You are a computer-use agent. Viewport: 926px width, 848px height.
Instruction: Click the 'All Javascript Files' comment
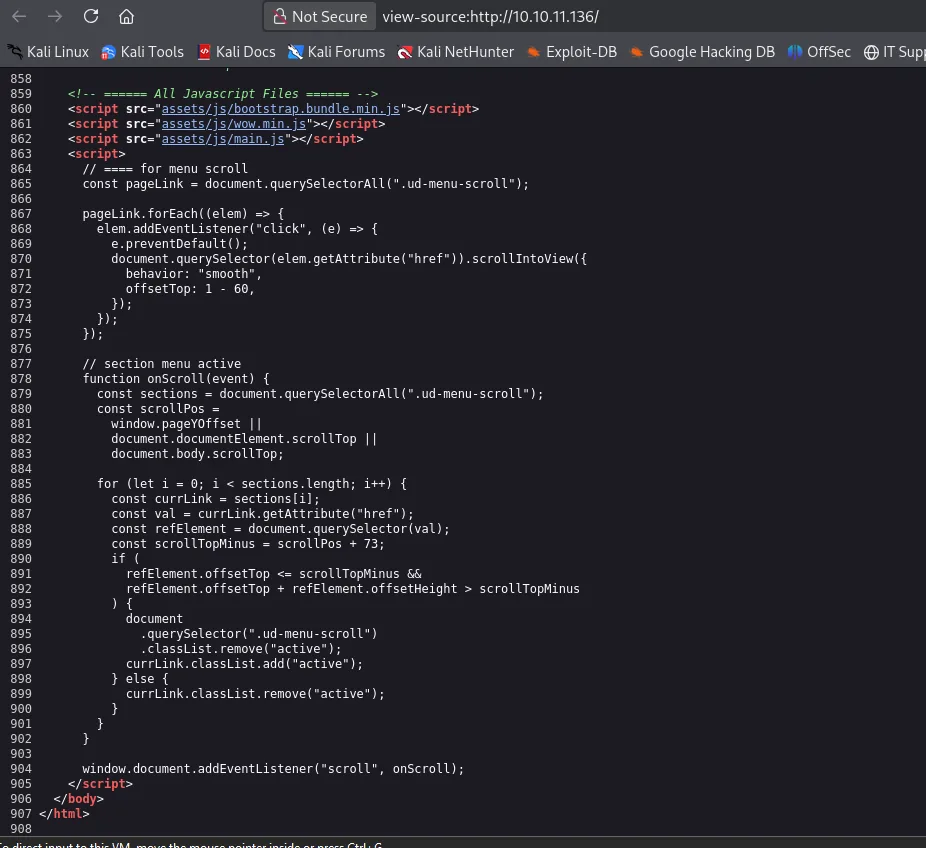(x=223, y=93)
